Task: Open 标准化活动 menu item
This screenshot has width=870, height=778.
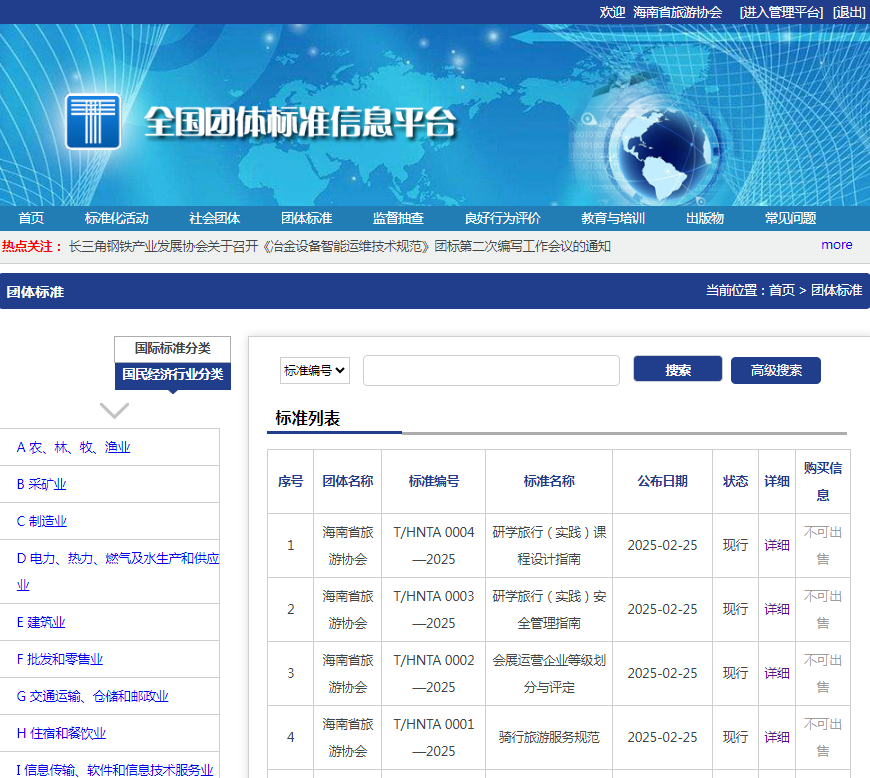Action: click(x=117, y=218)
